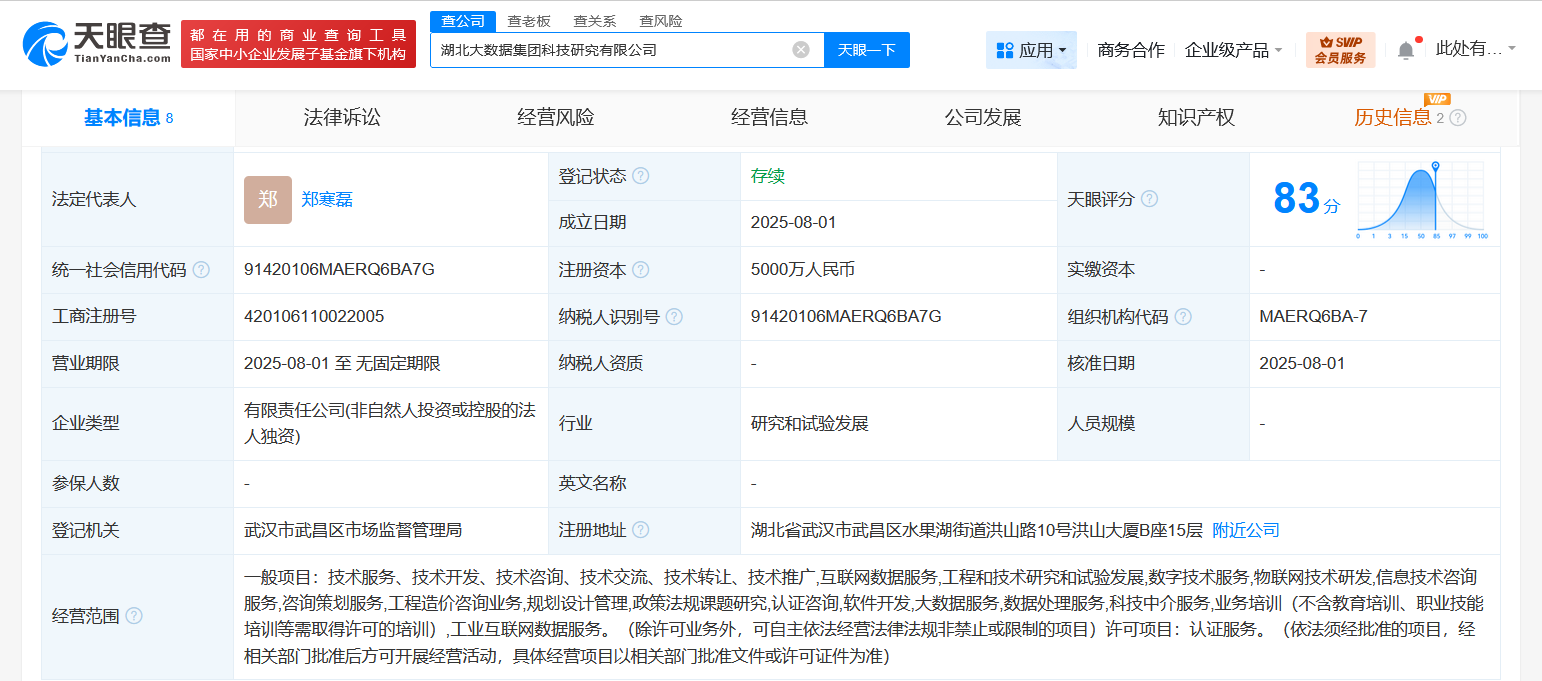Click the notification bell icon
Image resolution: width=1542 pixels, height=681 pixels.
pyautogui.click(x=1406, y=50)
